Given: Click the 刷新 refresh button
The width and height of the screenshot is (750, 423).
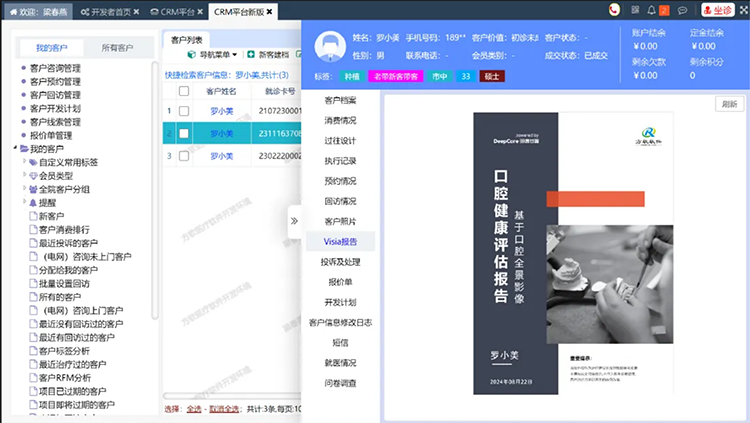Looking at the screenshot, I should pyautogui.click(x=730, y=104).
